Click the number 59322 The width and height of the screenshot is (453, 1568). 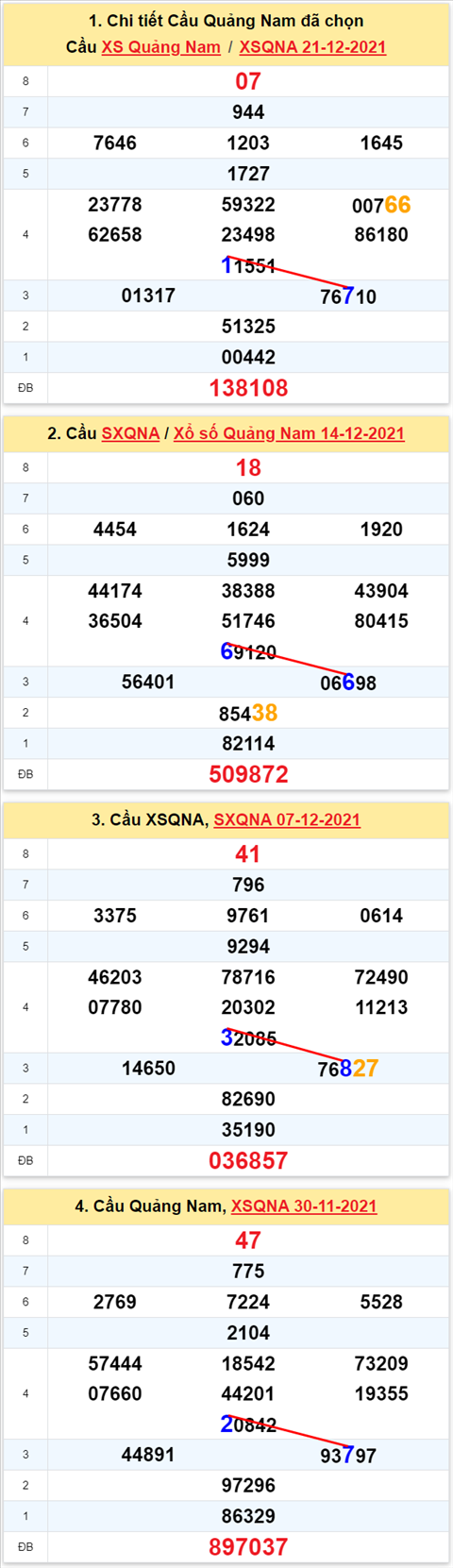click(248, 205)
